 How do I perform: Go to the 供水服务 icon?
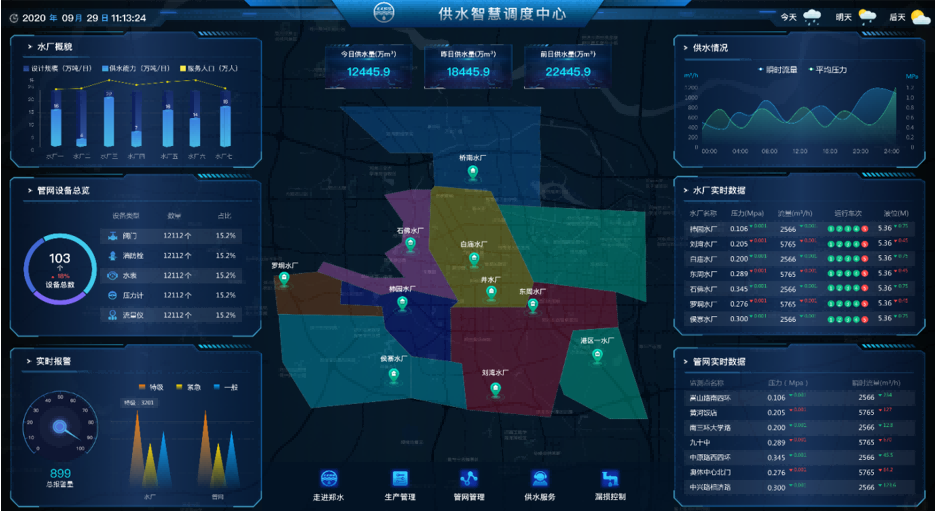coord(539,479)
